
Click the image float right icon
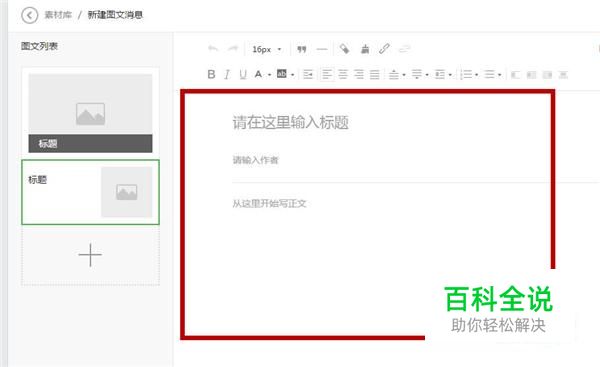[x=548, y=75]
